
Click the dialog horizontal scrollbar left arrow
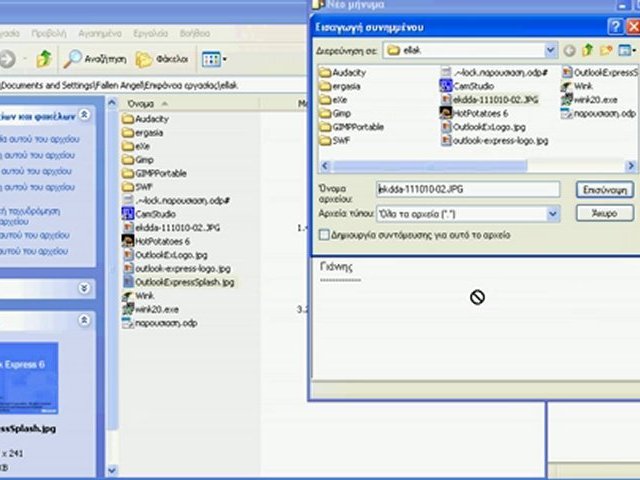pyautogui.click(x=325, y=166)
